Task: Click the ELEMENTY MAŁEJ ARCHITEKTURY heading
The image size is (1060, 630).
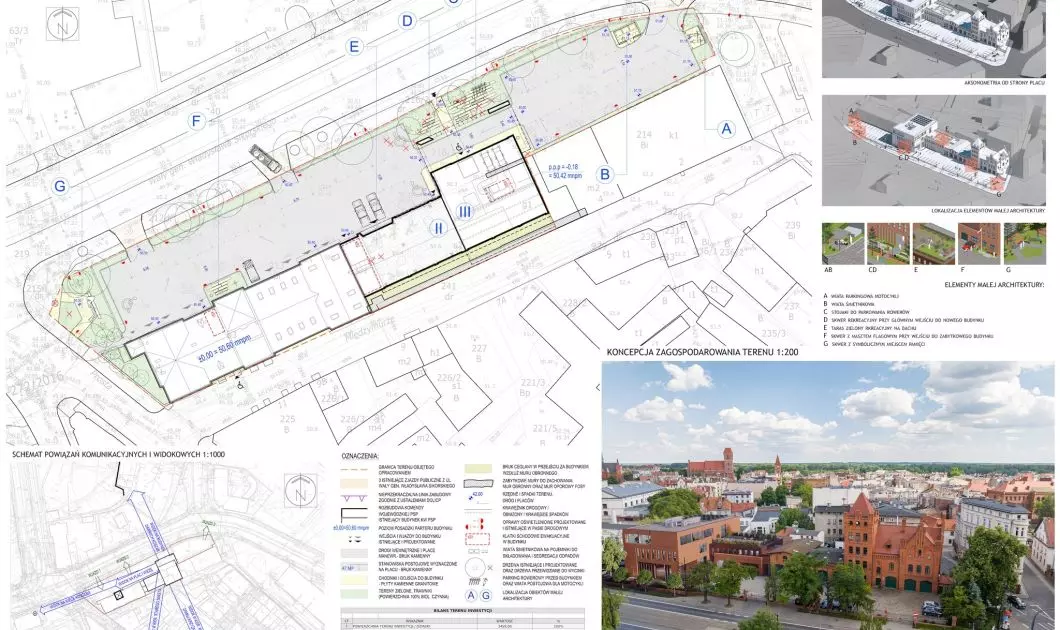Action: 994,285
